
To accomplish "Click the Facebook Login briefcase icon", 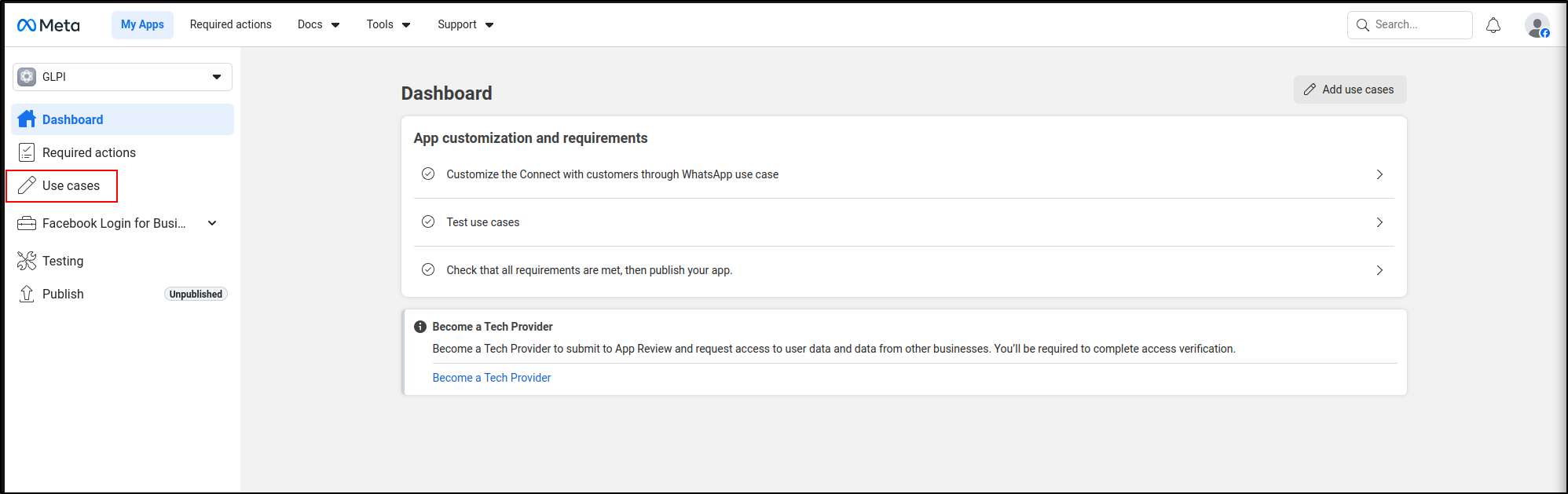I will coord(27,223).
